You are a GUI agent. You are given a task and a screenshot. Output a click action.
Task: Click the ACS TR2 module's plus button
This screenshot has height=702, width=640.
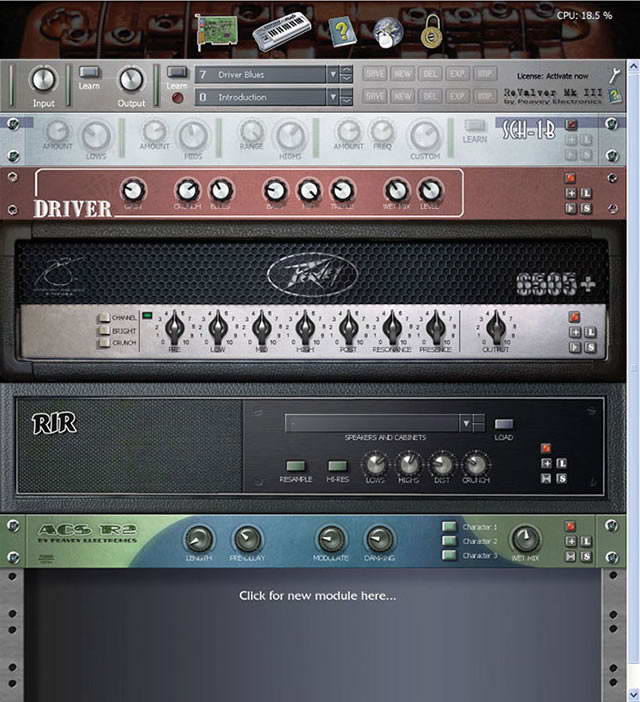pyautogui.click(x=571, y=541)
